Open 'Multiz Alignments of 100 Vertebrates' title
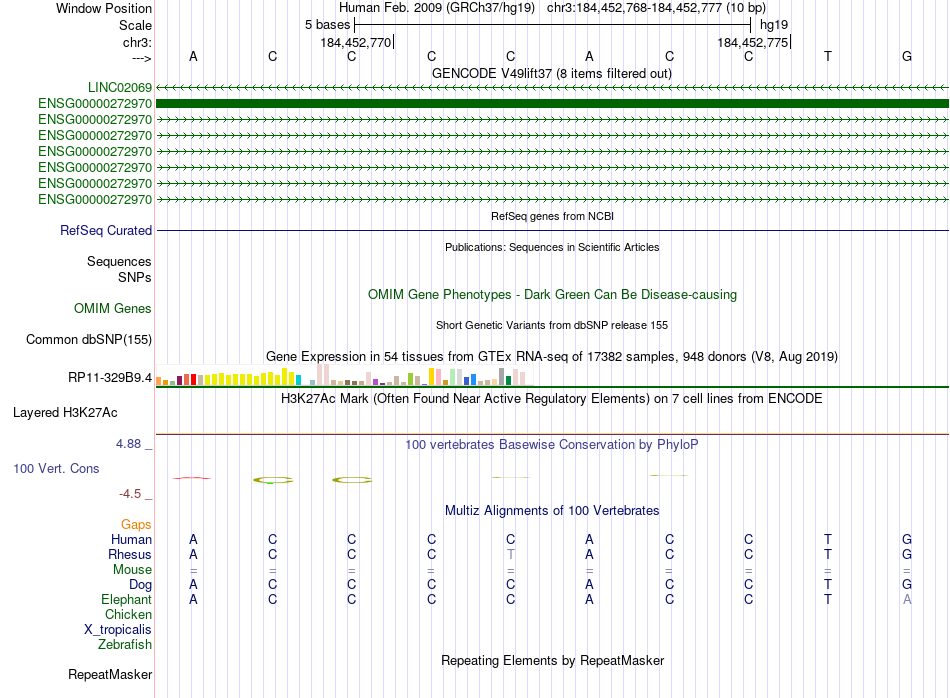Image resolution: width=950 pixels, height=698 pixels. (x=552, y=510)
